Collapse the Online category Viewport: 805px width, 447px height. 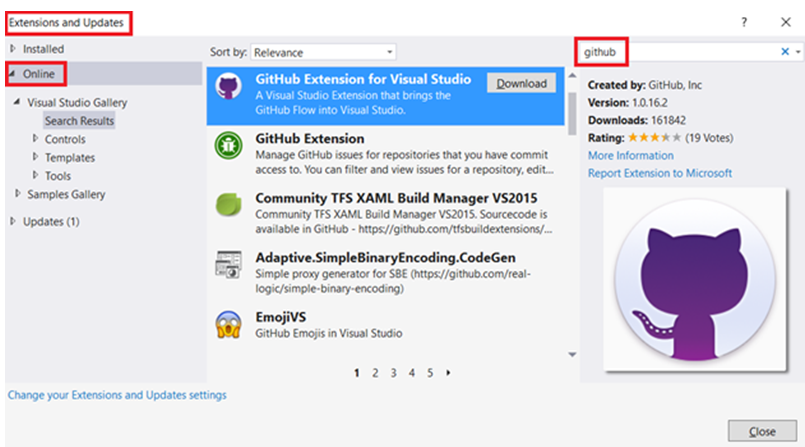point(12,73)
